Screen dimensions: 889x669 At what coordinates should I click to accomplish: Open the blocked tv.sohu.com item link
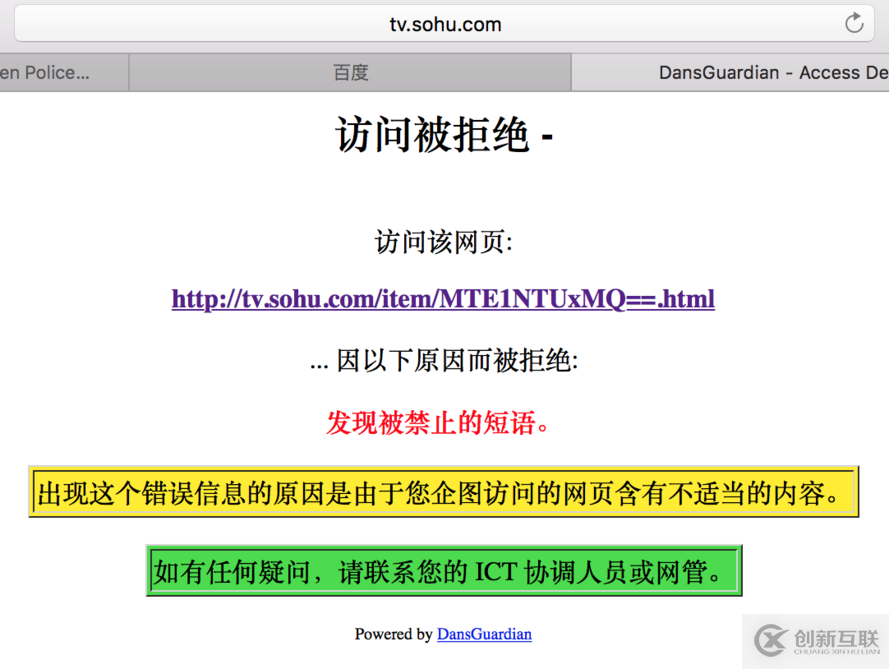click(x=443, y=299)
